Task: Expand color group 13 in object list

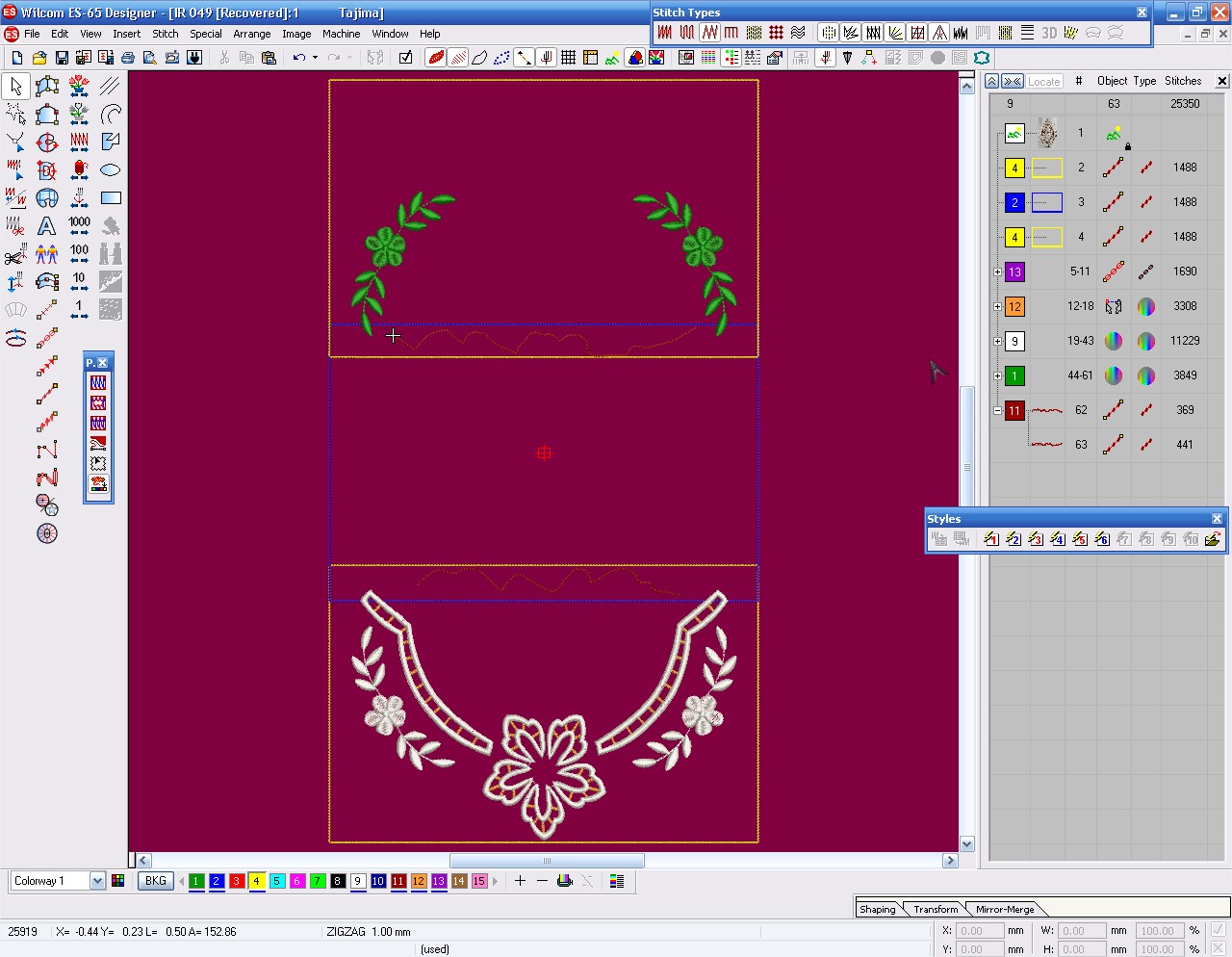Action: (x=997, y=272)
